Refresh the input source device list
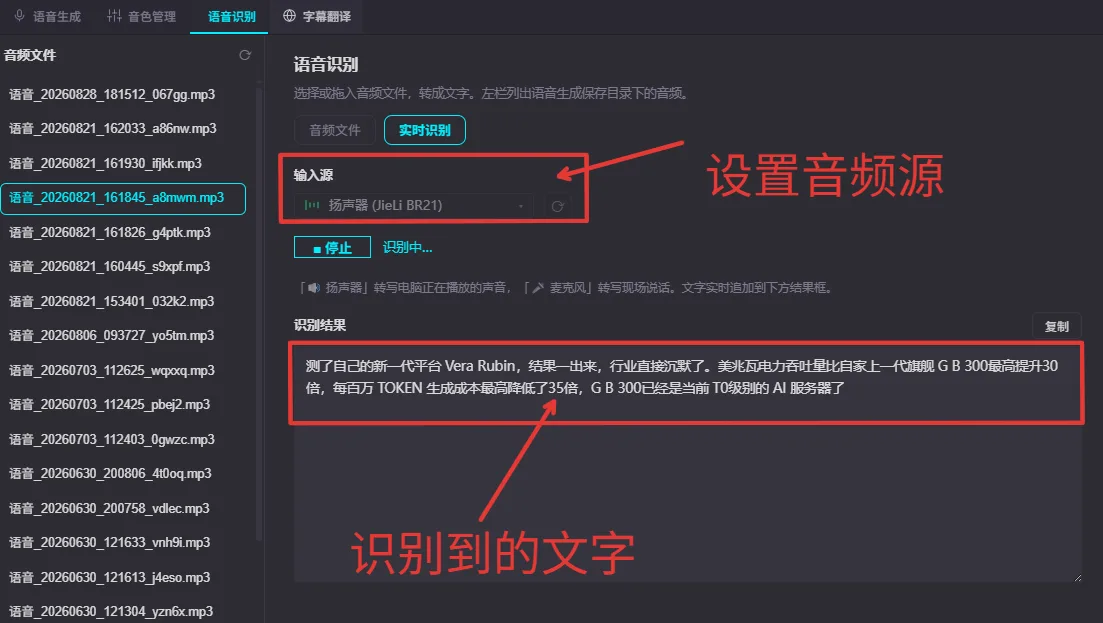1103x623 pixels. pos(558,206)
